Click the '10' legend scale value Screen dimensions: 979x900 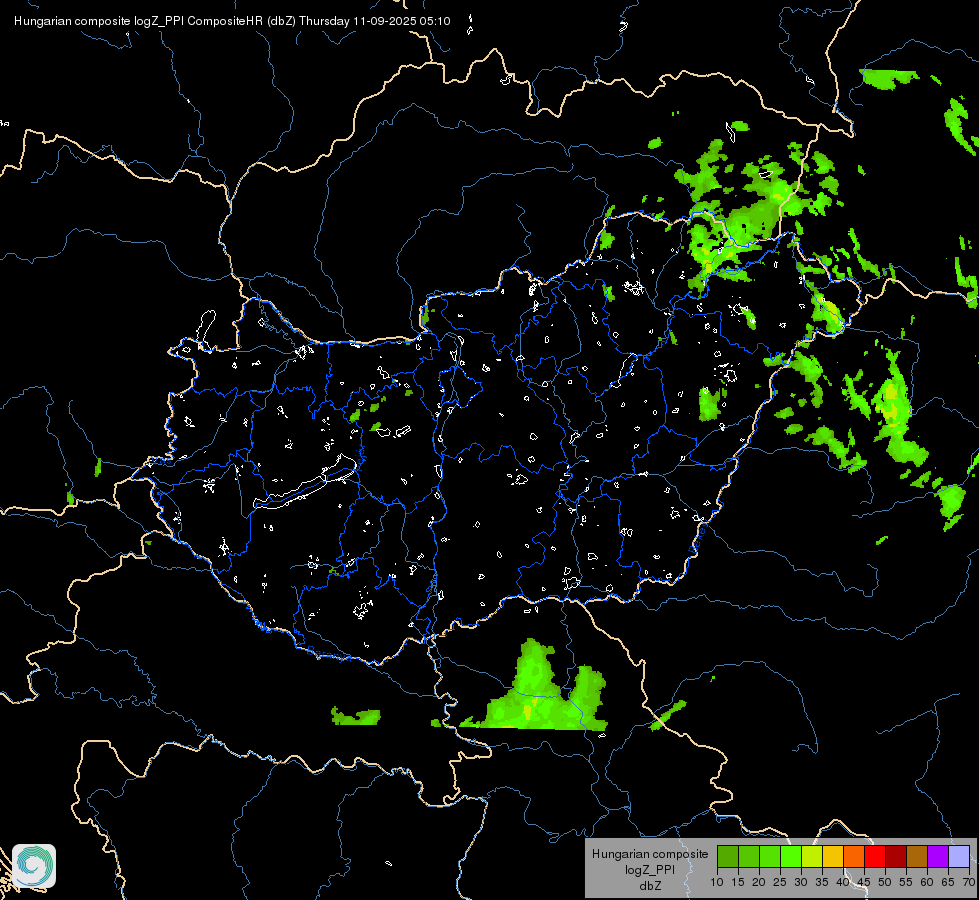pos(717,882)
